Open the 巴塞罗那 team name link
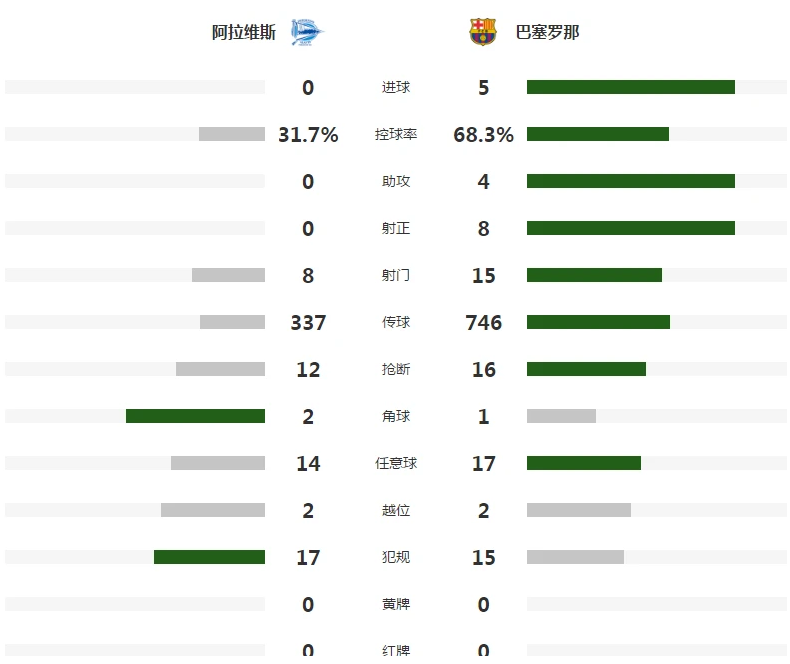790x664 pixels. click(x=547, y=32)
